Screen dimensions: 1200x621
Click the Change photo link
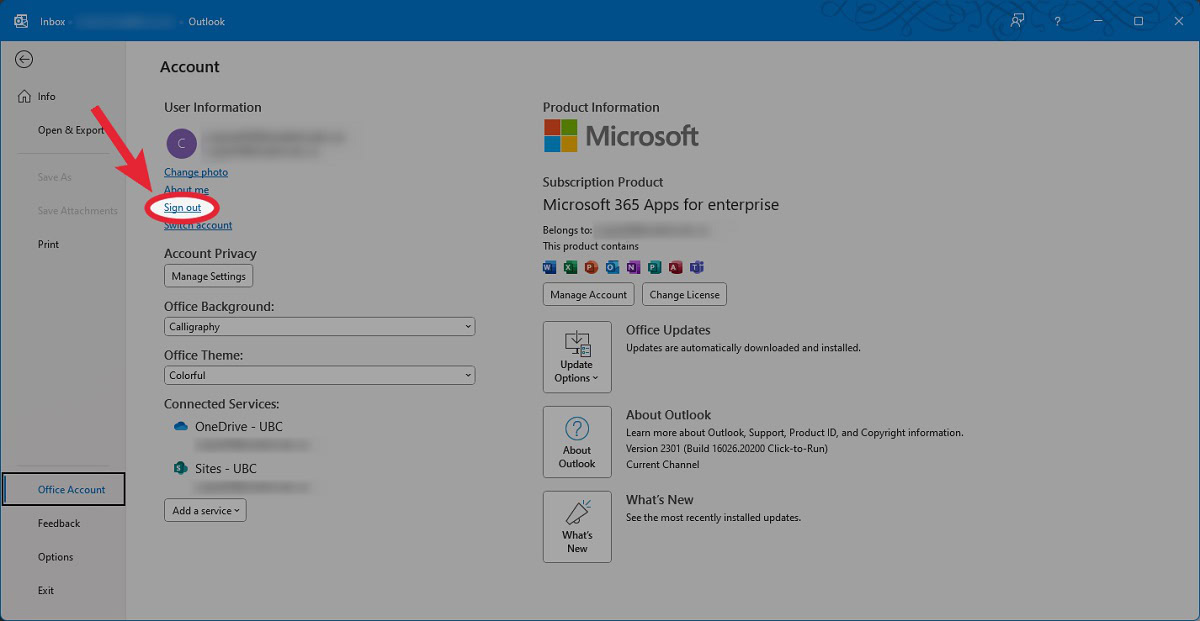click(x=196, y=172)
